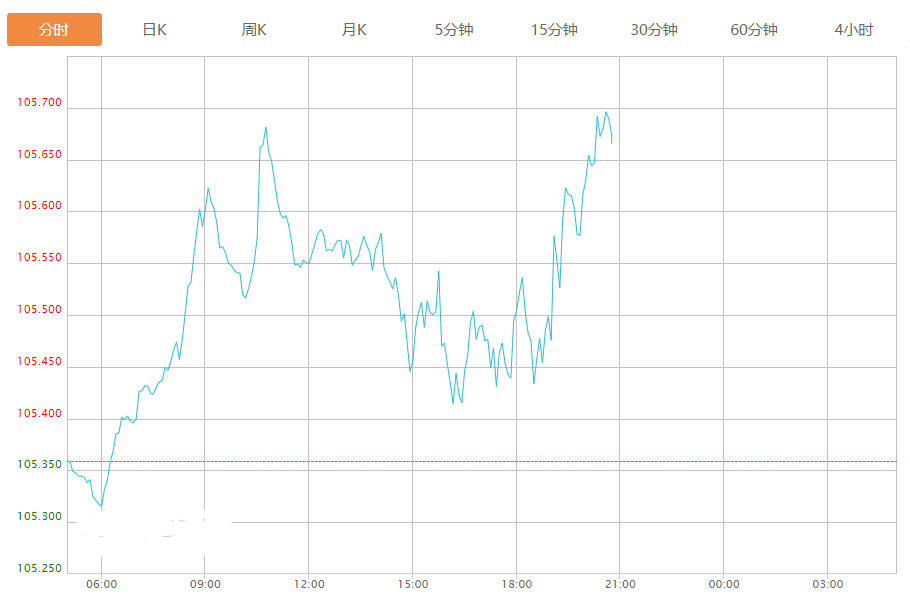Click the 03:00 time axis label
The image size is (910, 602).
point(827,585)
